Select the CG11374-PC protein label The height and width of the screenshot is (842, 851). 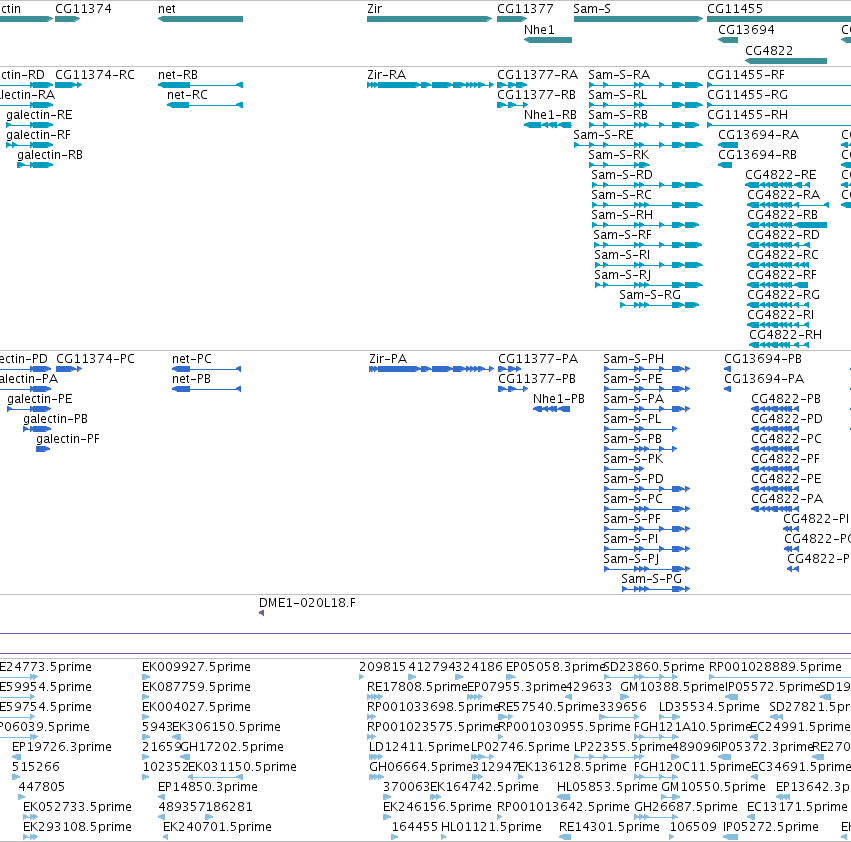click(x=95, y=359)
